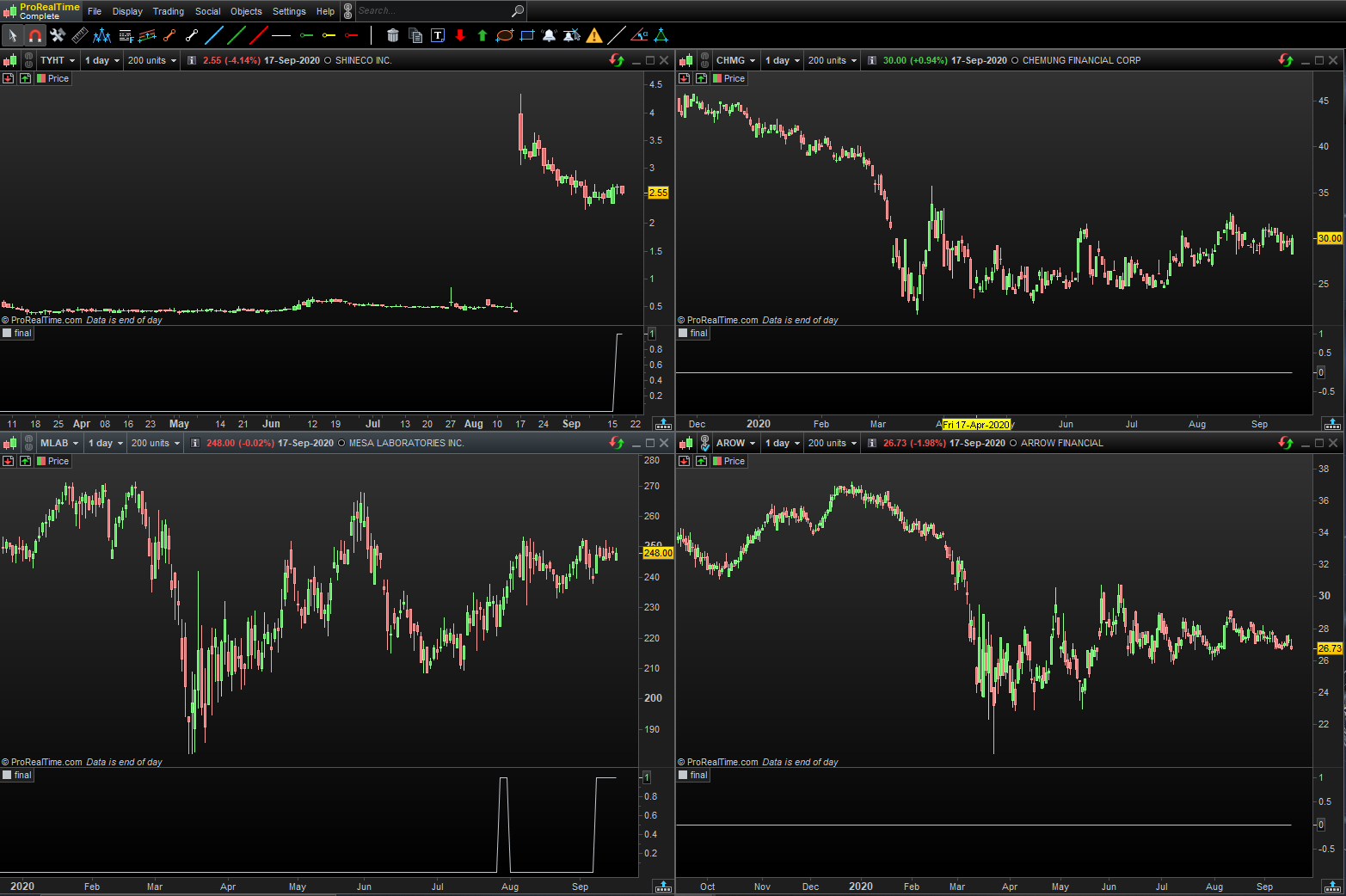Toggle the final indicator box under TYHT chart
Image resolution: width=1346 pixels, height=896 pixels.
[x=8, y=334]
